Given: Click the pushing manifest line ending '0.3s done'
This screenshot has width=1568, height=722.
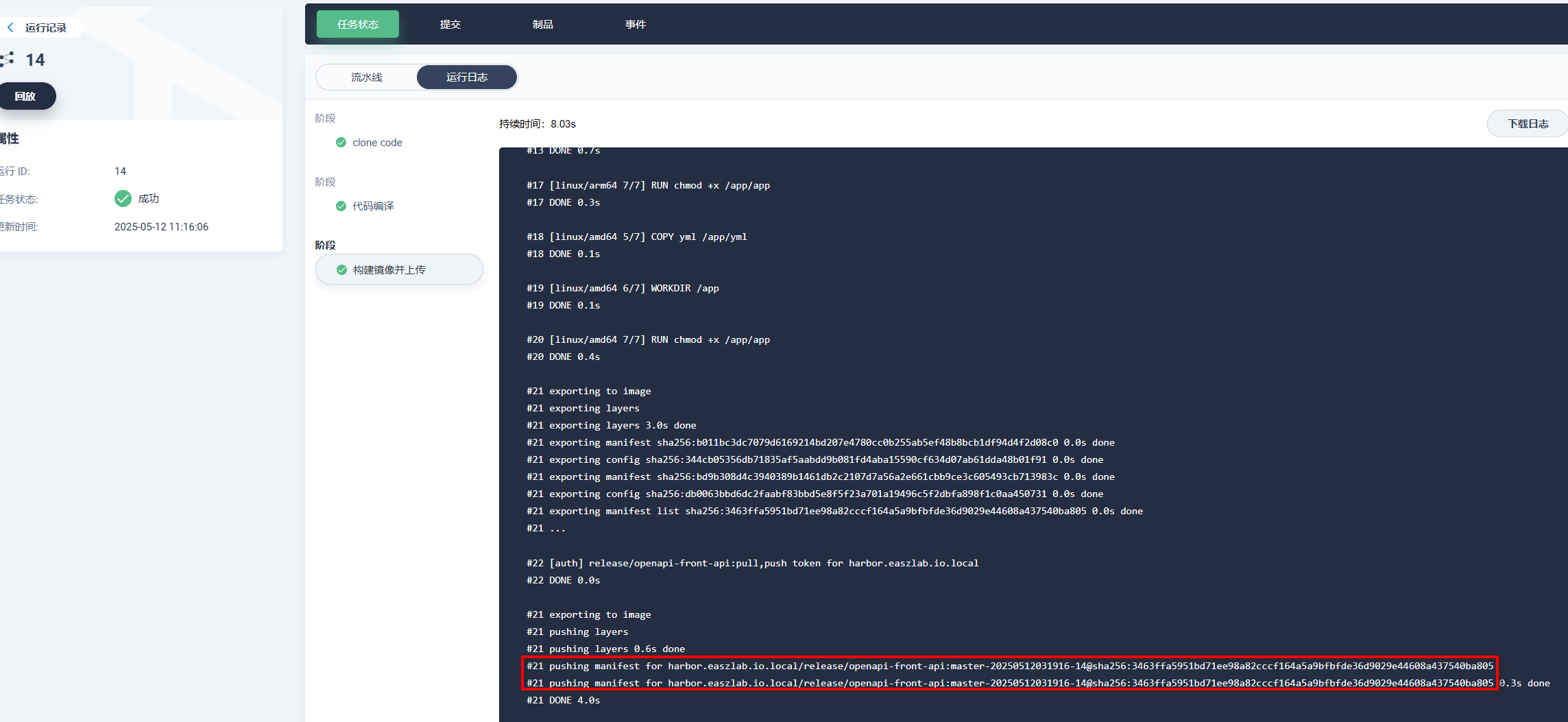Looking at the screenshot, I should [1038, 683].
